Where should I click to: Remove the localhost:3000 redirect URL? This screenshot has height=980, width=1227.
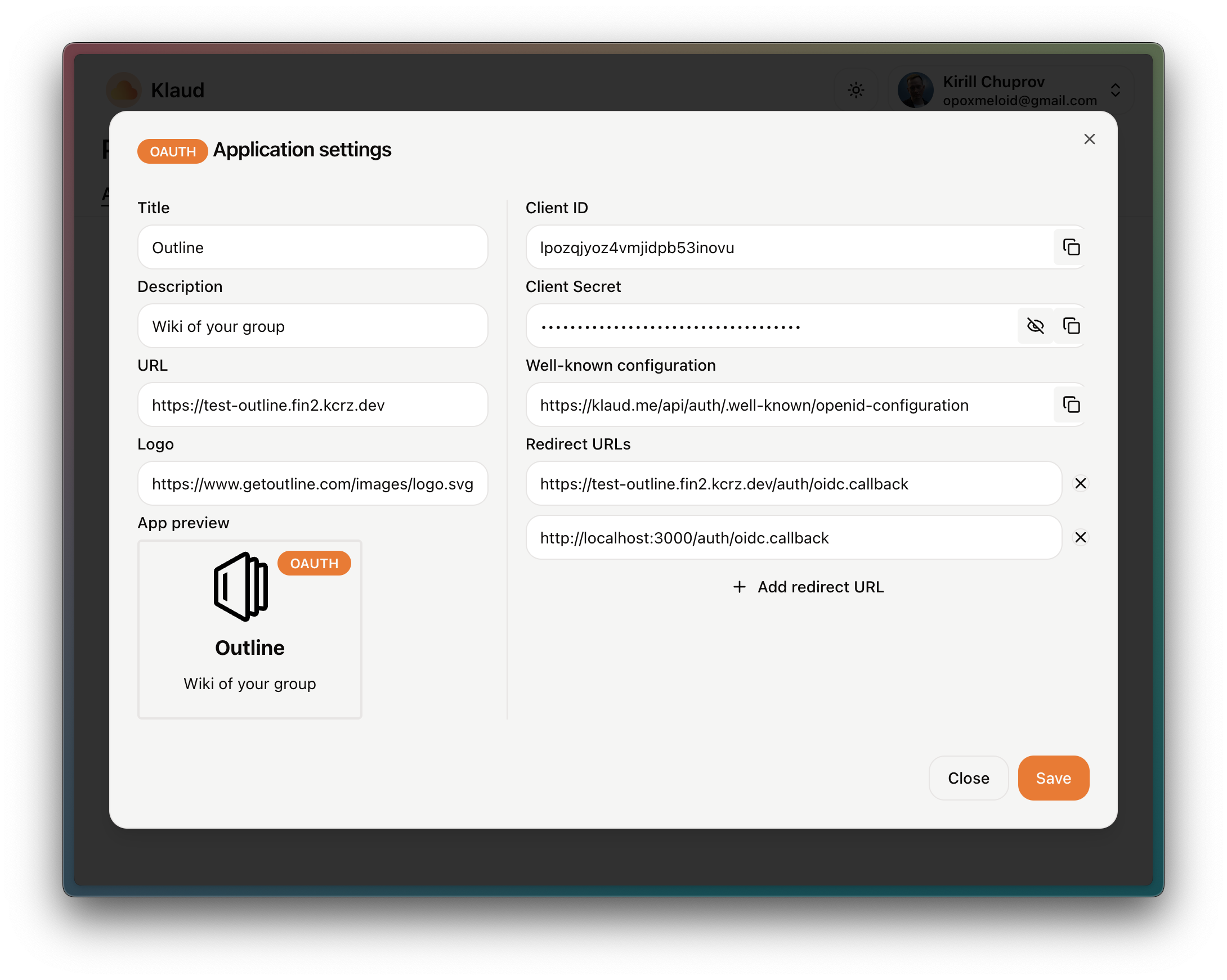click(1080, 537)
